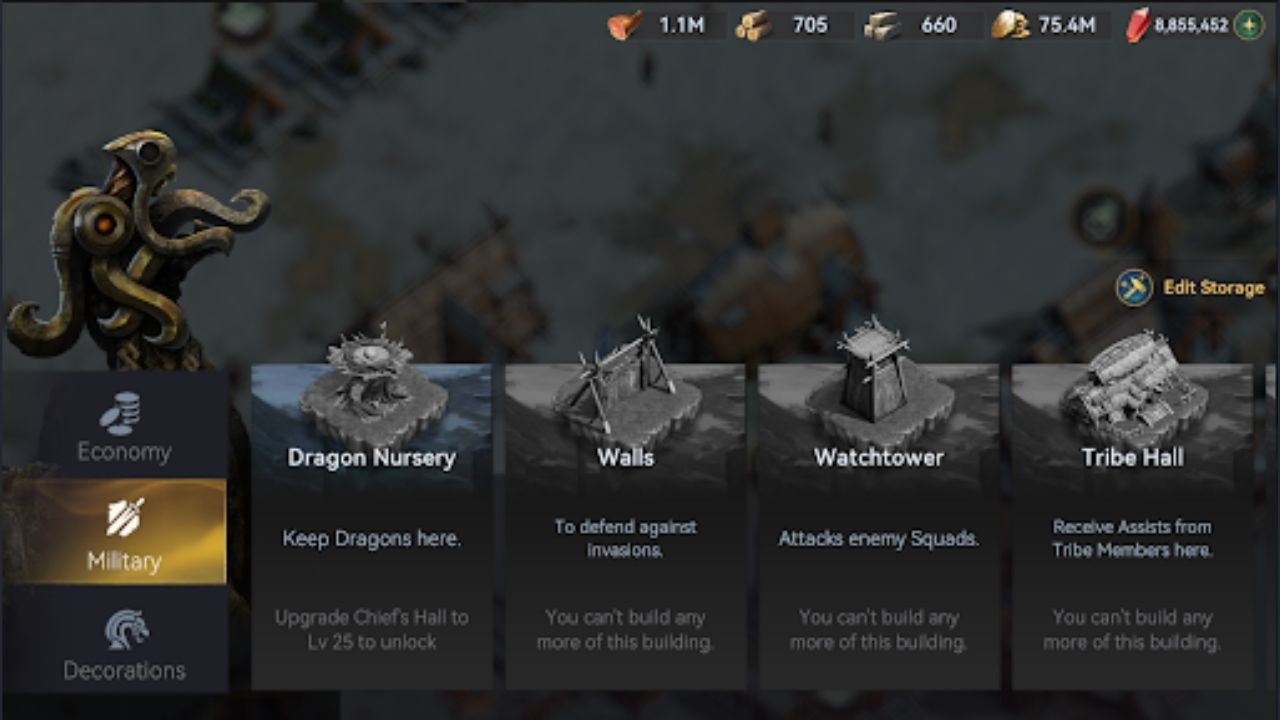Tap the iron ingots resource icon
1280x720 pixels.
pyautogui.click(x=882, y=25)
